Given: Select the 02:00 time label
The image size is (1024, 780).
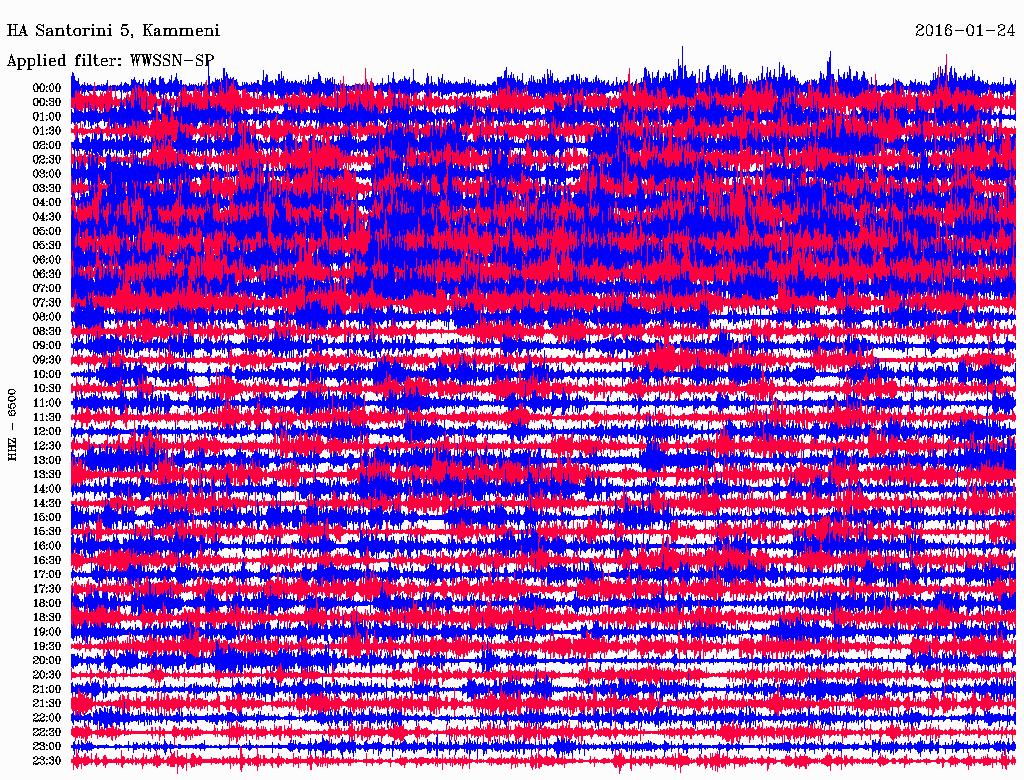Looking at the screenshot, I should (46, 145).
